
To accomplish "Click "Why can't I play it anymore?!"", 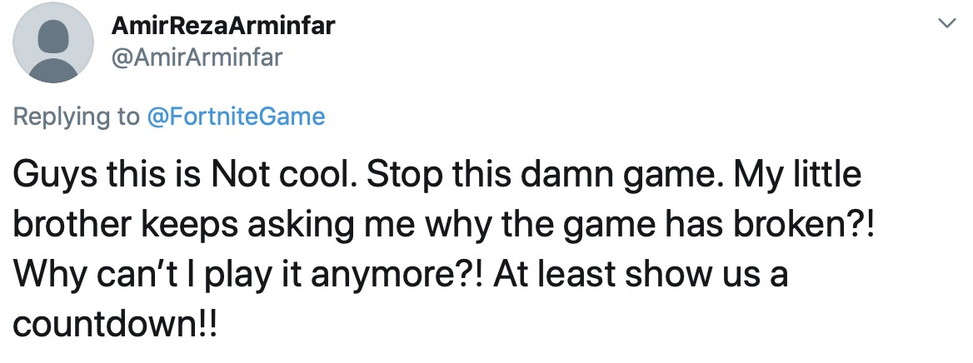I will 248,276.
